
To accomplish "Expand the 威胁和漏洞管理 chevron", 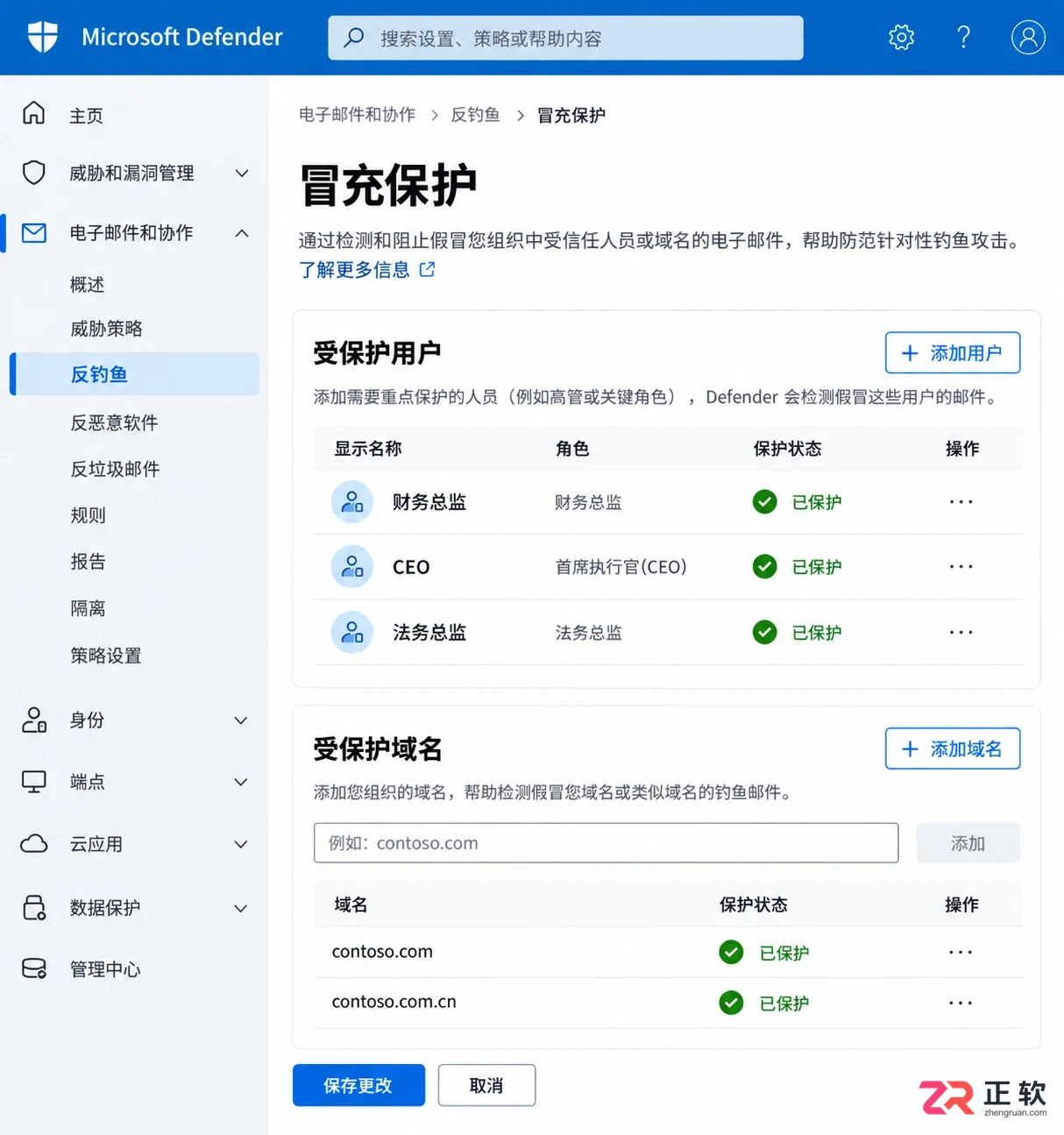I will (242, 174).
